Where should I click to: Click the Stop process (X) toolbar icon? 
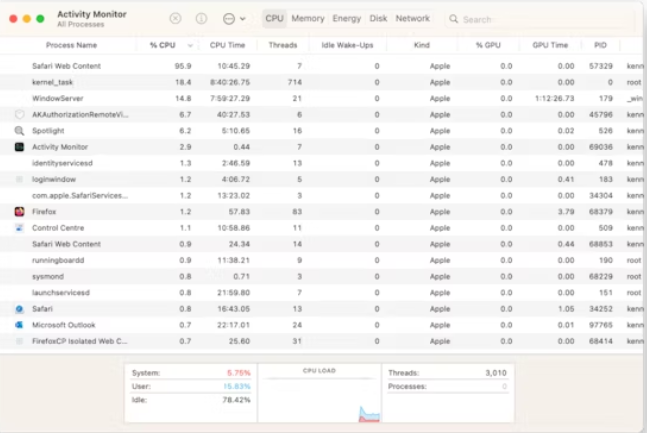pyautogui.click(x=176, y=18)
